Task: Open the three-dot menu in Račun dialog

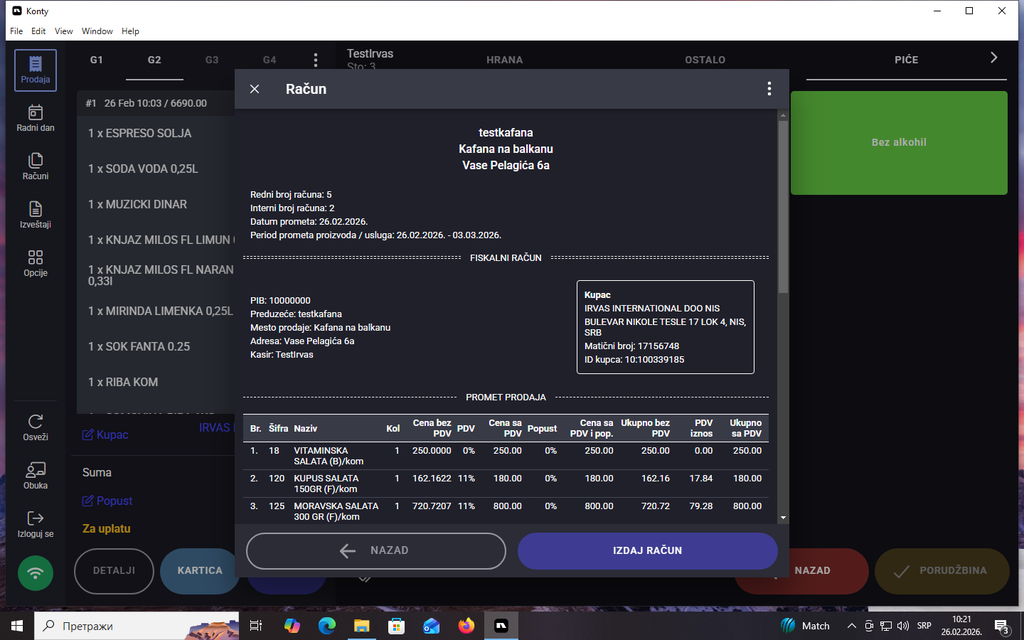Action: [769, 88]
